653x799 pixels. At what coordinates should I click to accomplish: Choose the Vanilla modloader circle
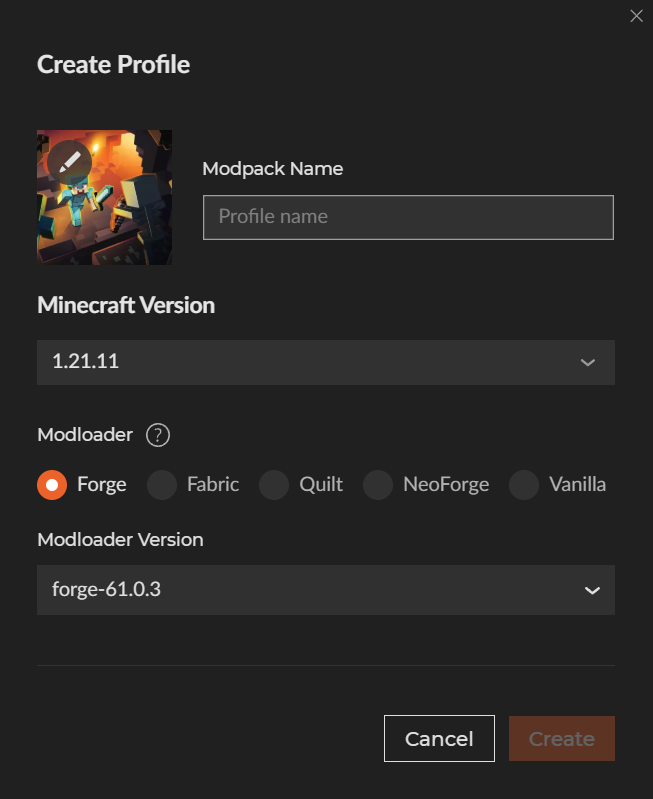pos(524,485)
